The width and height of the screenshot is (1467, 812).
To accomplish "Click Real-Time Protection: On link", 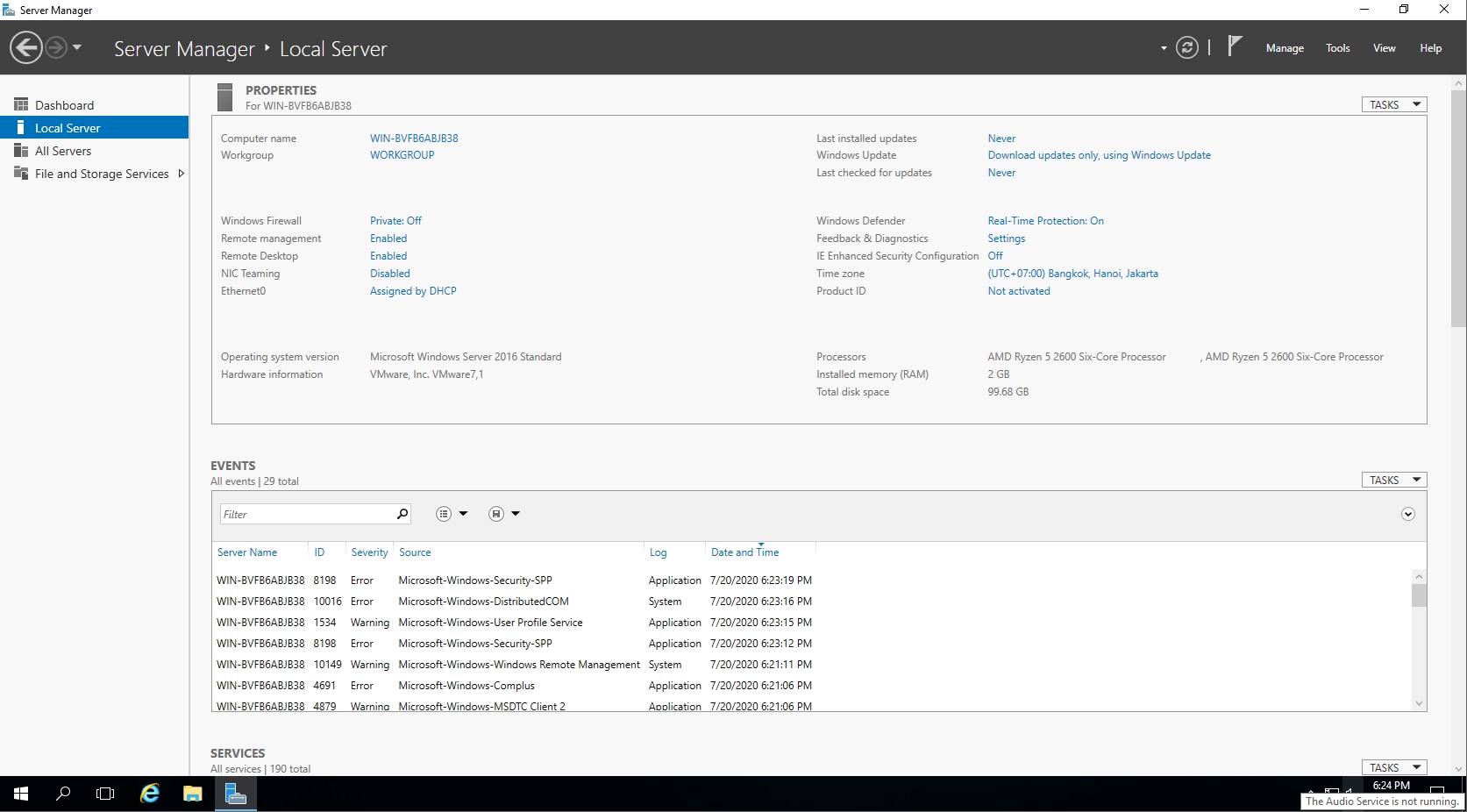I will coord(1045,221).
